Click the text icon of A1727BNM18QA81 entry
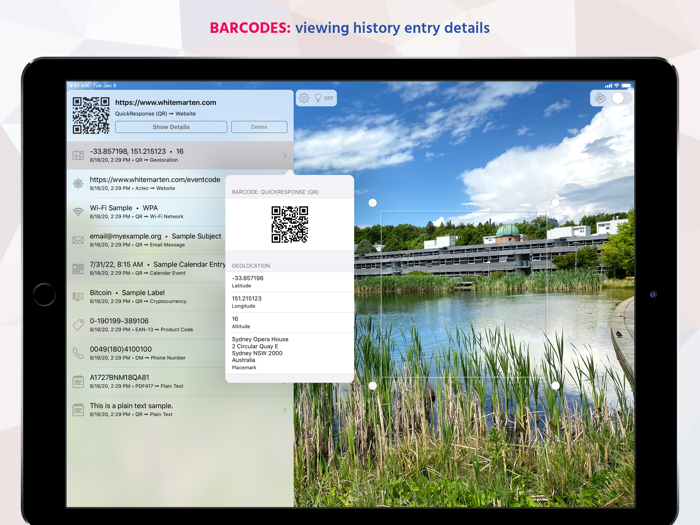Image resolution: width=700 pixels, height=525 pixels. [x=78, y=381]
